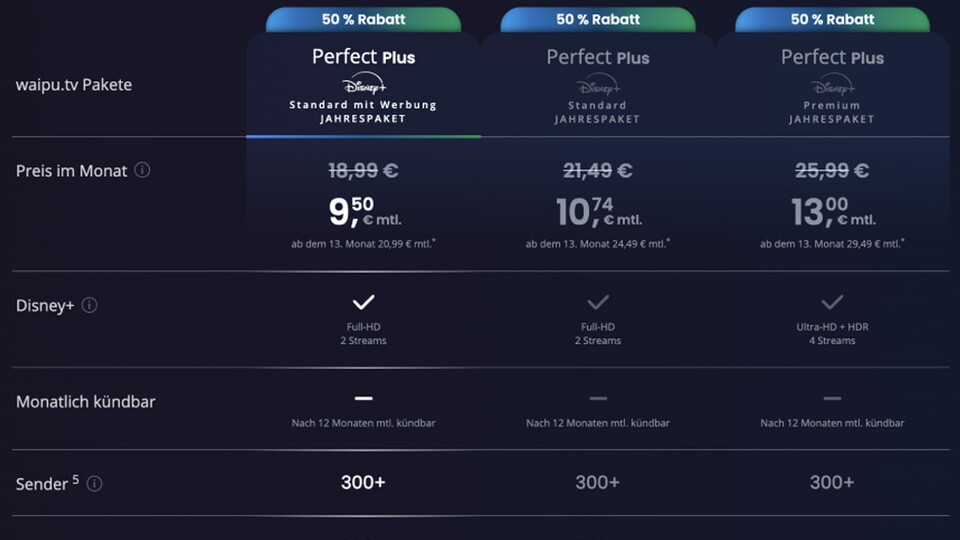Click Disney+ logo in Standard Jahrespaket column
The image size is (960, 540).
pyautogui.click(x=598, y=84)
